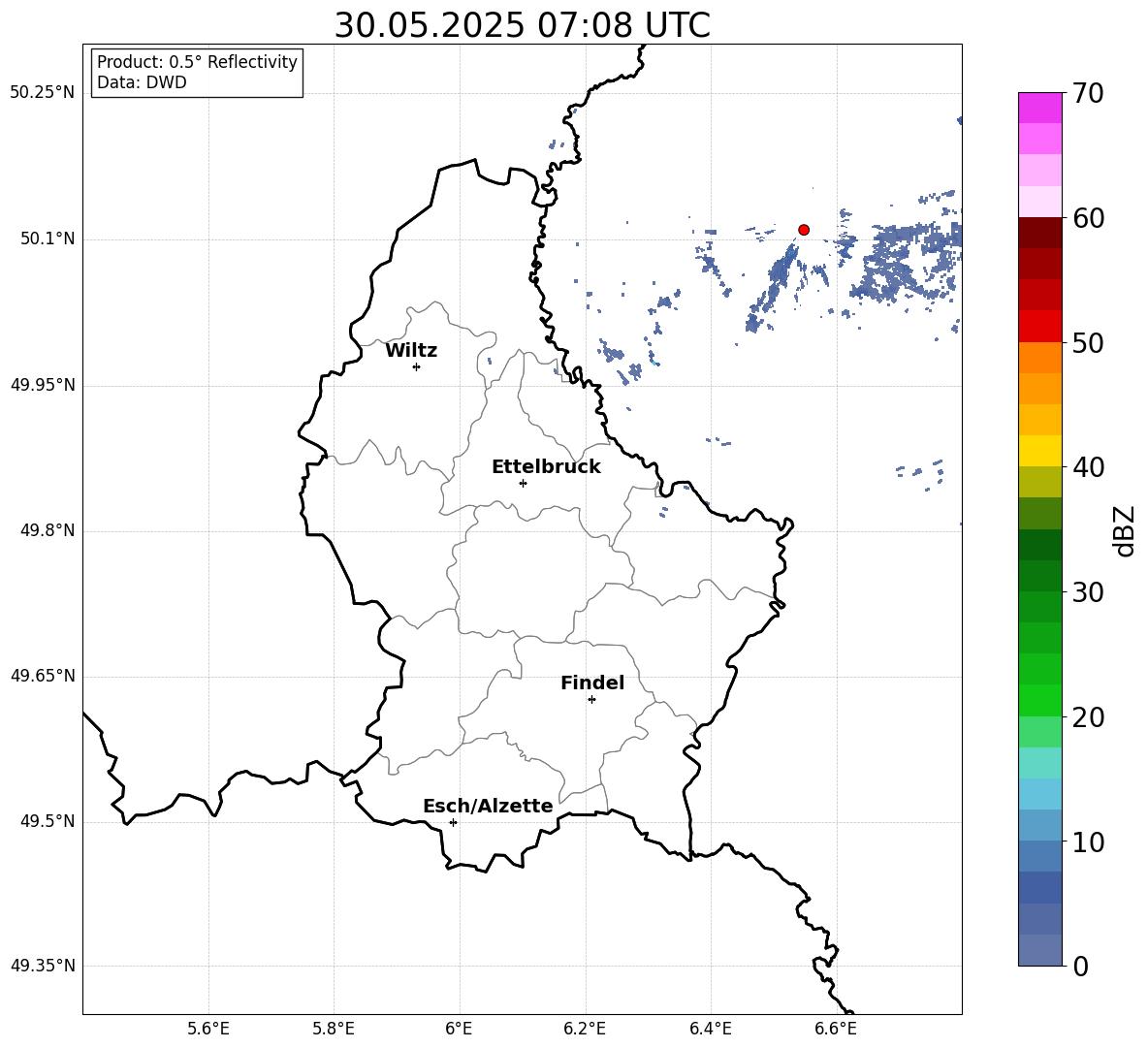Click the 5.6°E longitude label
Screen dimensions: 1148x1048
click(208, 1030)
